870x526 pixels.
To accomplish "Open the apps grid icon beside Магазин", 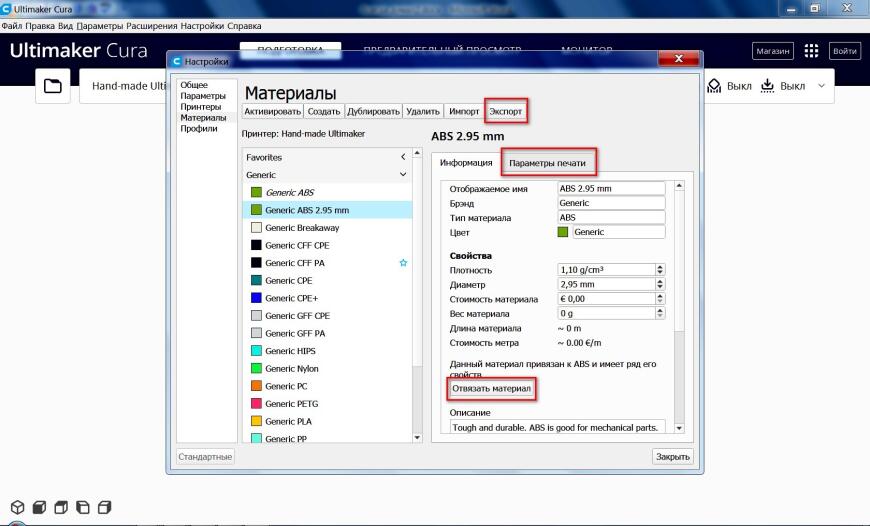I will (x=811, y=51).
